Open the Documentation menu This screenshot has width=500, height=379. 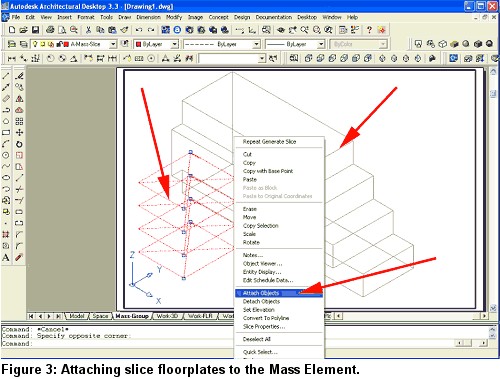pyautogui.click(x=274, y=17)
